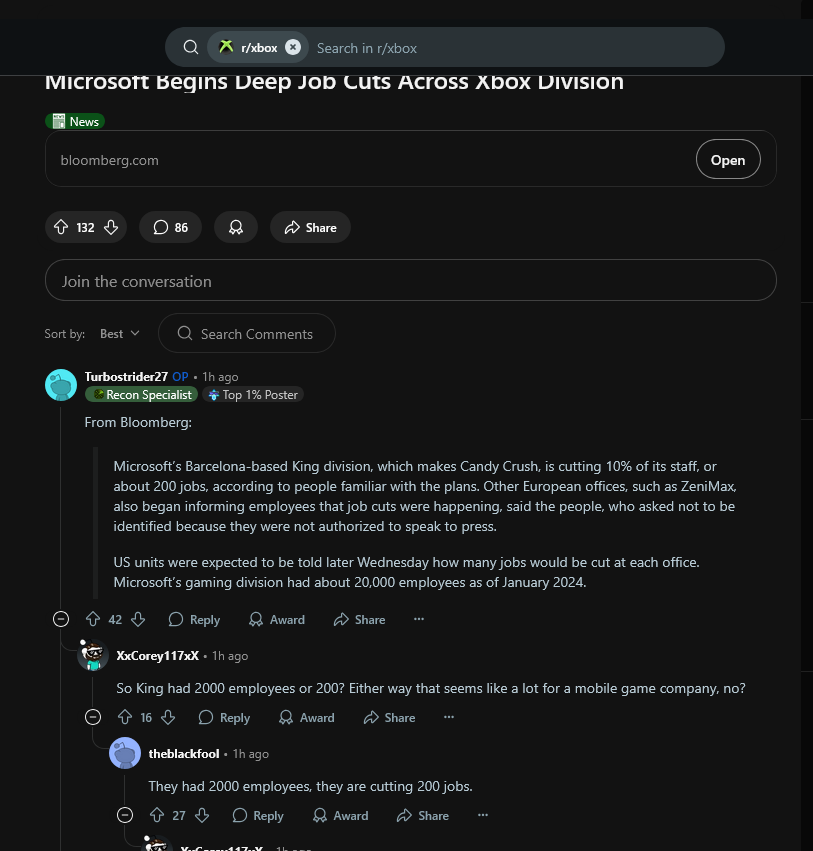This screenshot has width=813, height=851.
Task: Collapse theblackfool's comment thread
Action: click(x=125, y=815)
